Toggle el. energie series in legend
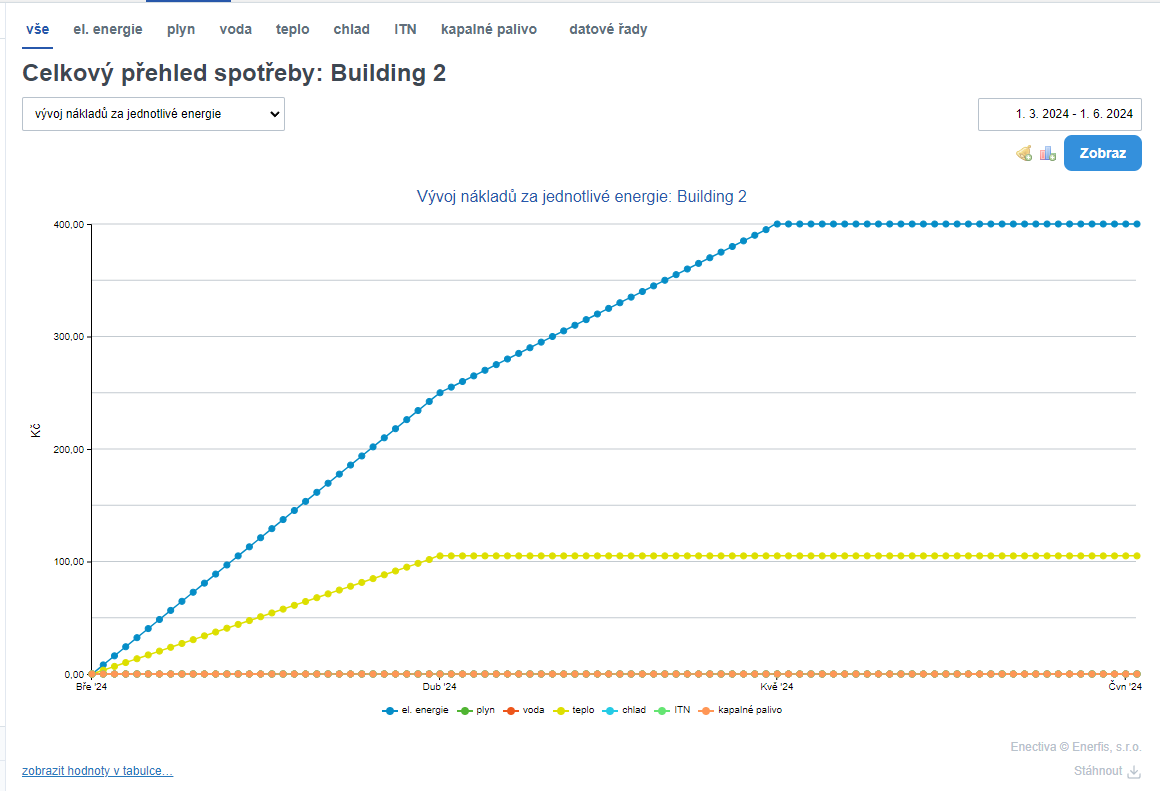This screenshot has width=1160, height=791. (x=416, y=710)
